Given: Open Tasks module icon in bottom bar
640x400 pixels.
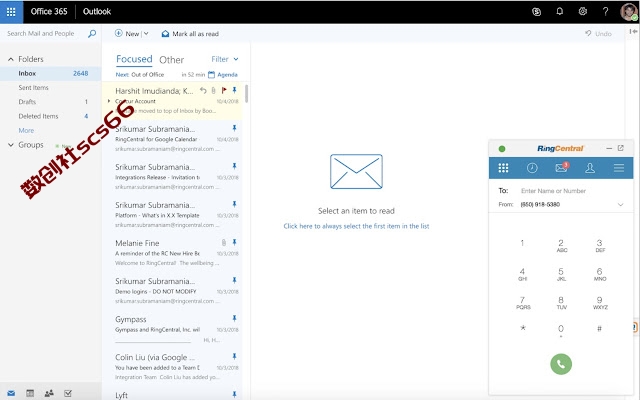Looking at the screenshot, I should coord(68,393).
